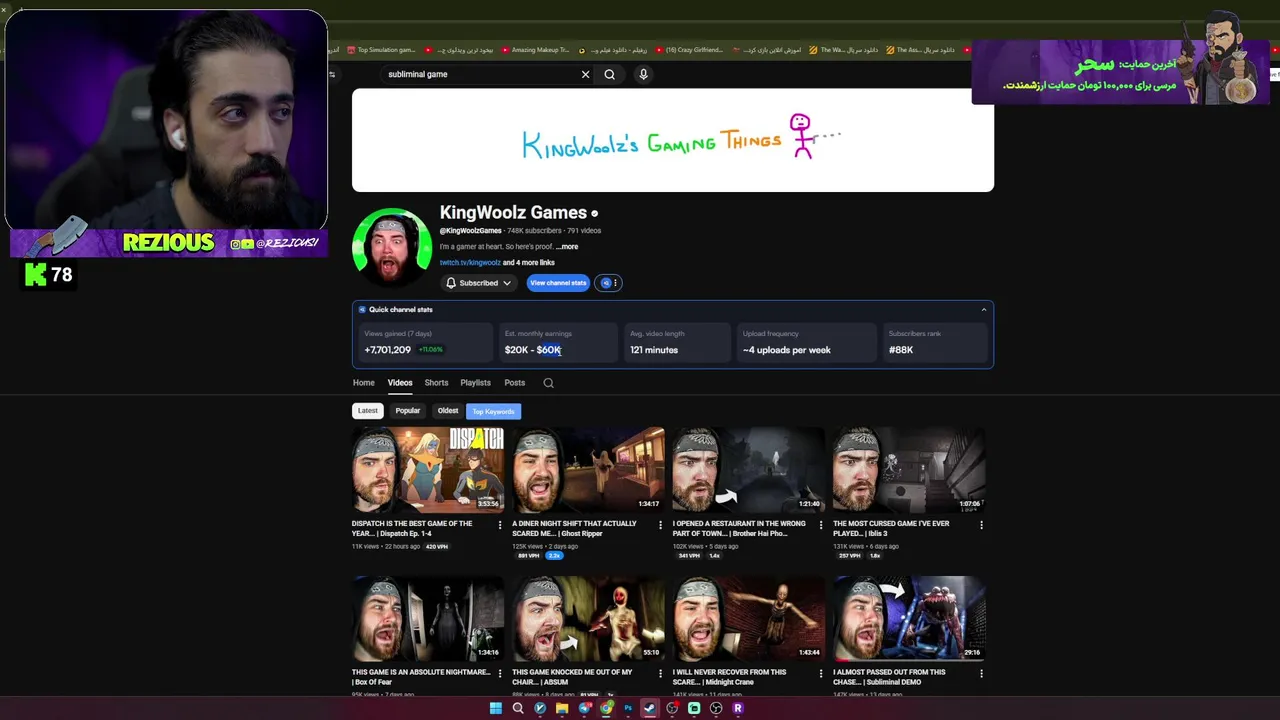Screen dimensions: 1280x720
Task: Open more options for Iblis 3 video
Action: 981,525
